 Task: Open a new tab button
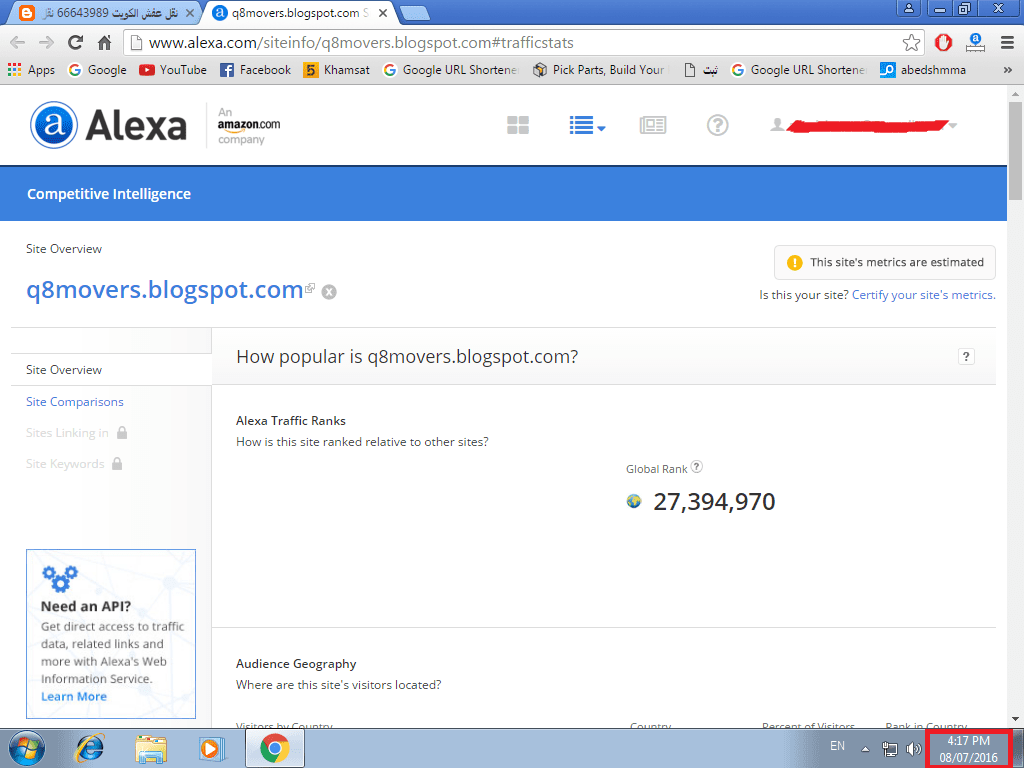pos(414,12)
